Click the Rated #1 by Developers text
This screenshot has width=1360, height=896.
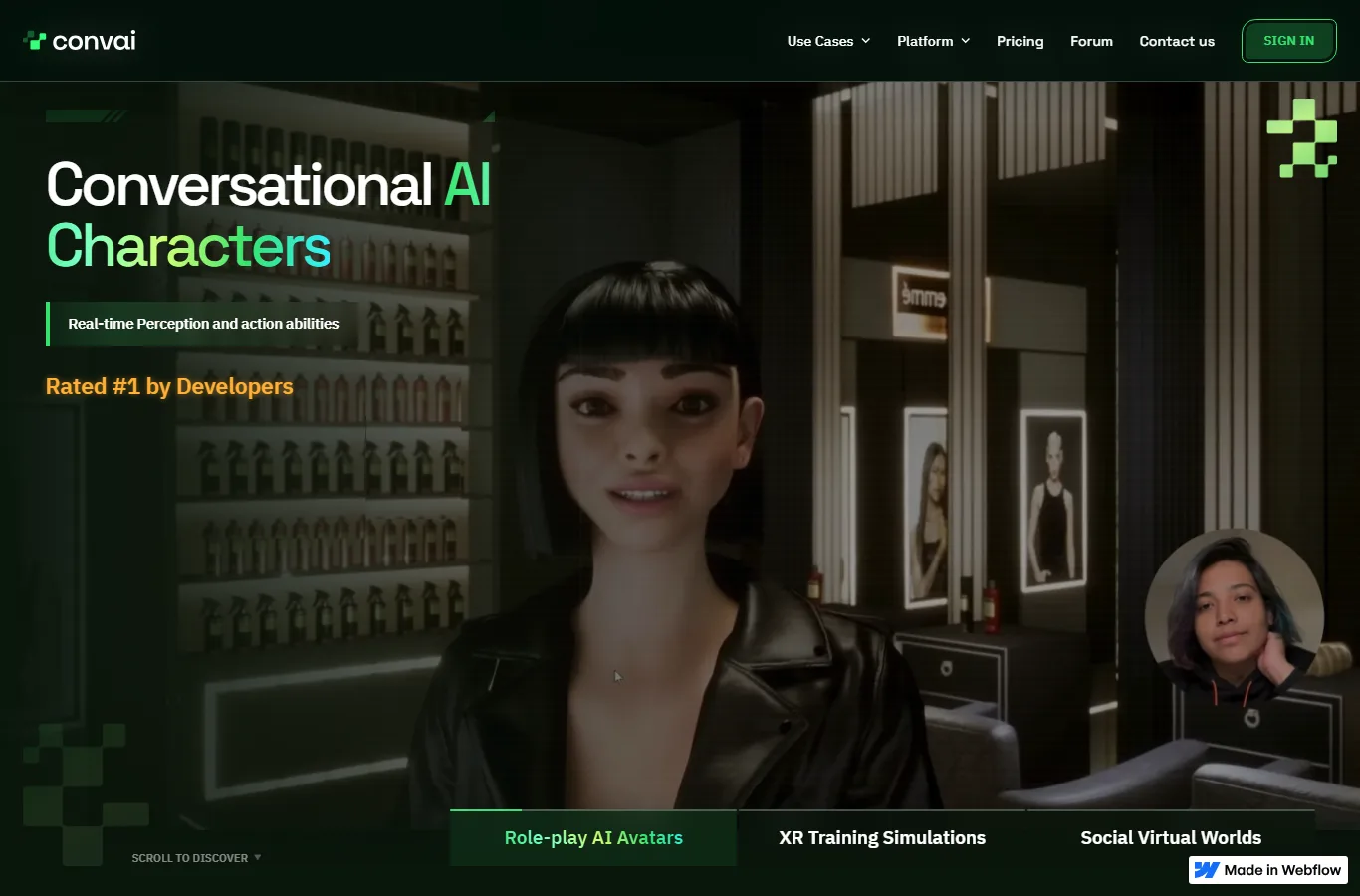[x=169, y=386]
